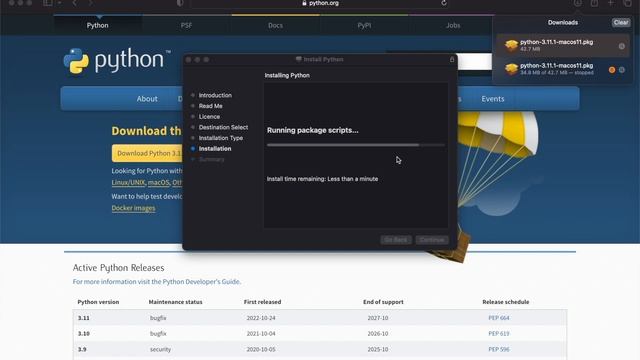Open the PEP 619 release schedule link
This screenshot has height=360, width=640.
(499, 333)
